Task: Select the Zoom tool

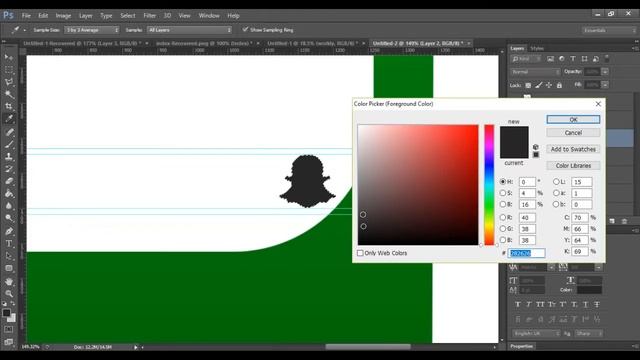Action: coord(9,293)
